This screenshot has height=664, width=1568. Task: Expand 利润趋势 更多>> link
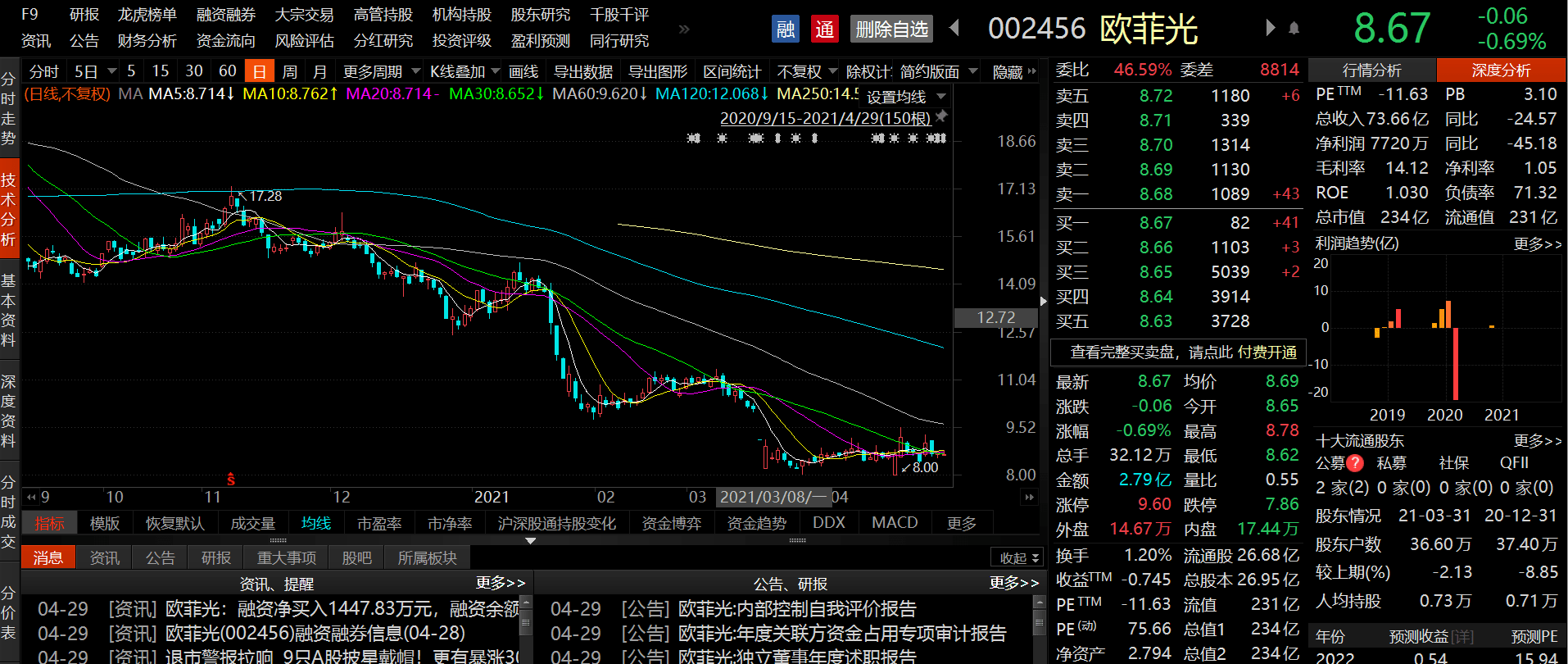[1538, 243]
